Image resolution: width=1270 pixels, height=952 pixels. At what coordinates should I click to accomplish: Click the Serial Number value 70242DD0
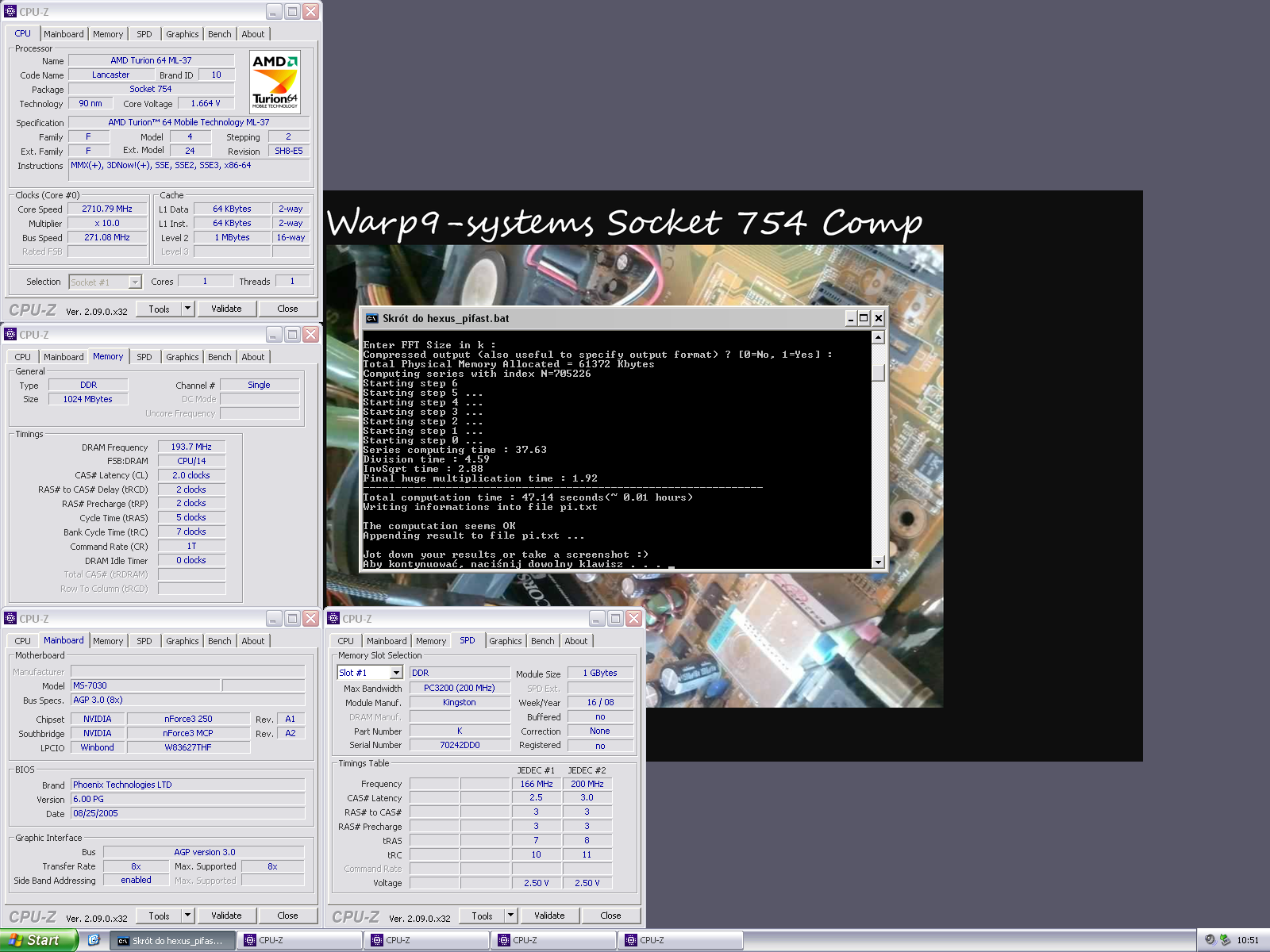[460, 746]
